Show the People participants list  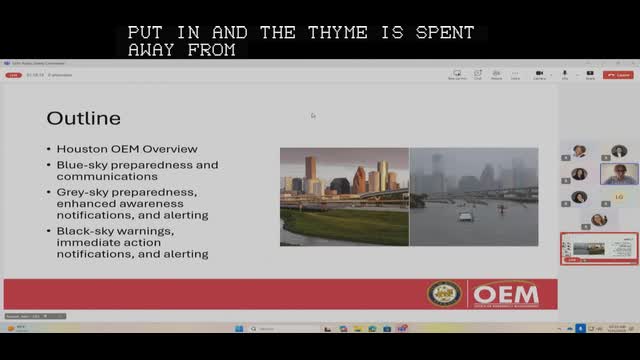click(x=496, y=75)
